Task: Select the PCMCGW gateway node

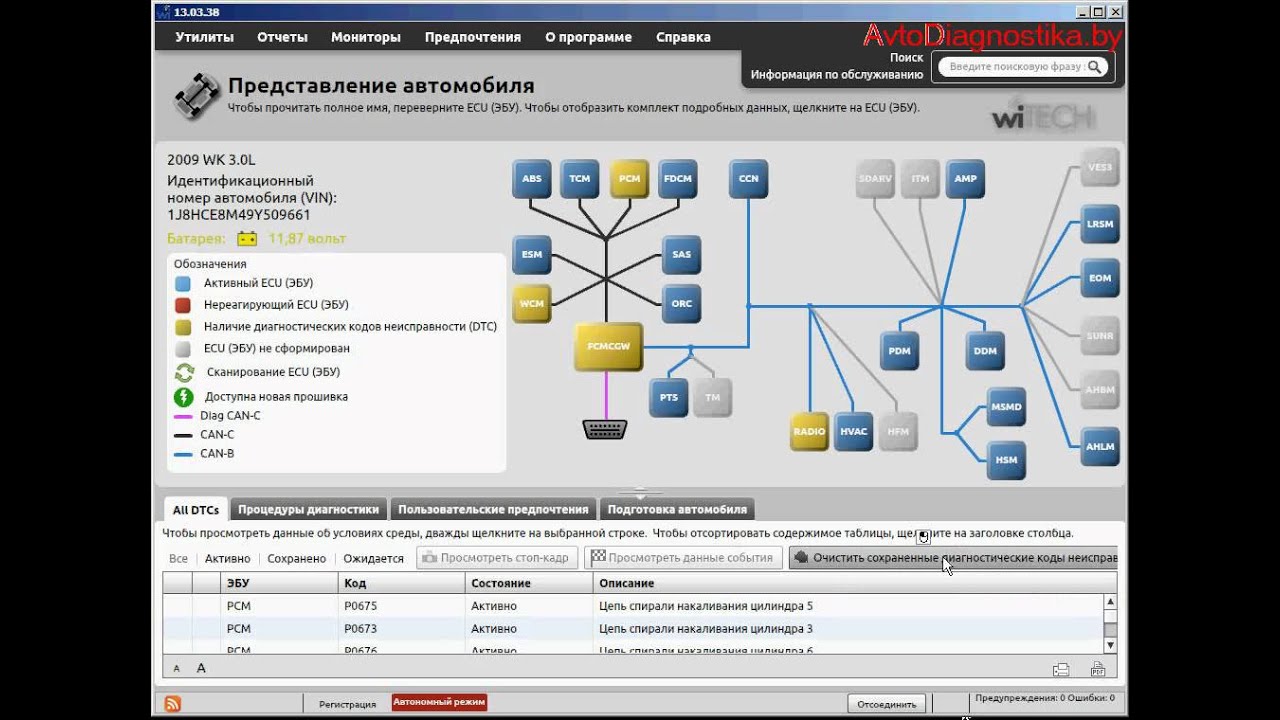Action: tap(608, 347)
